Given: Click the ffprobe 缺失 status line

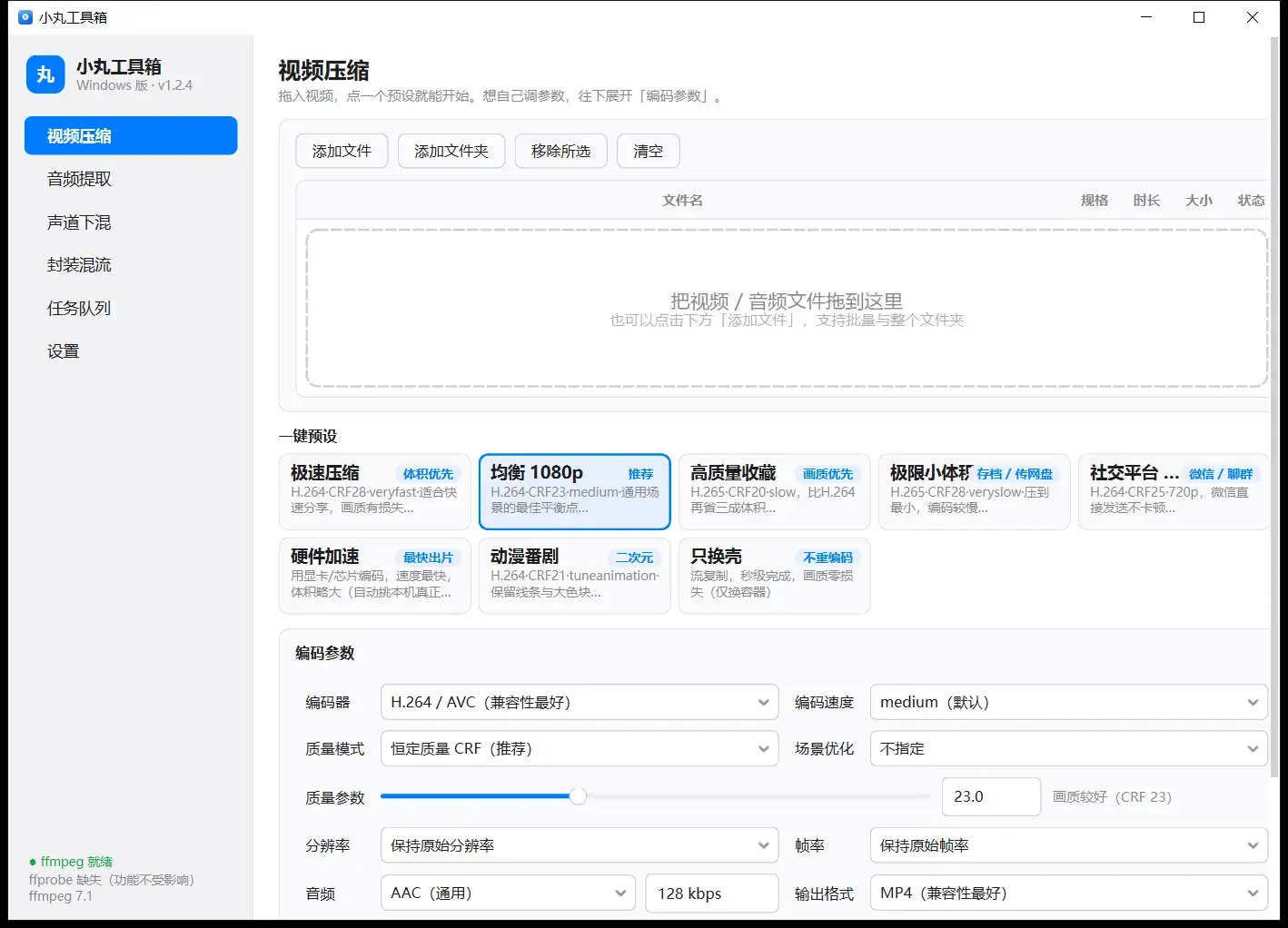Looking at the screenshot, I should [112, 880].
